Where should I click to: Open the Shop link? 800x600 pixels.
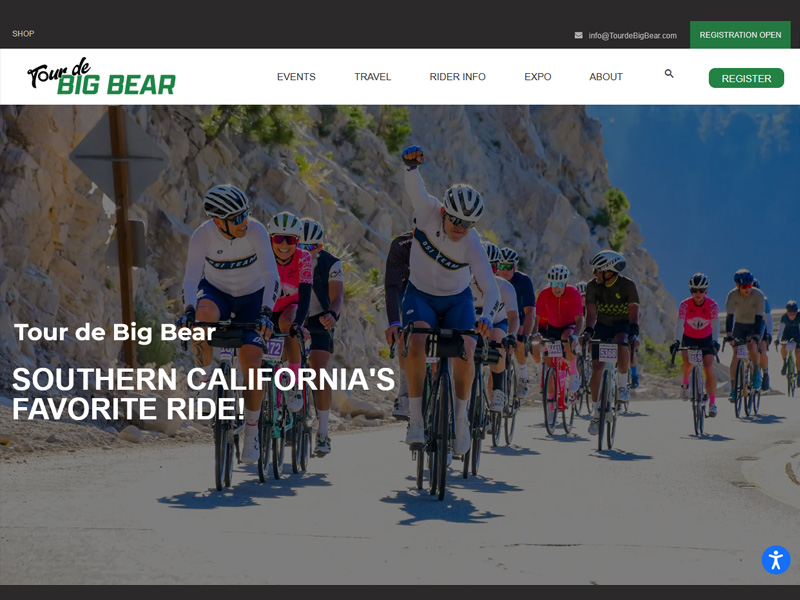pyautogui.click(x=23, y=34)
